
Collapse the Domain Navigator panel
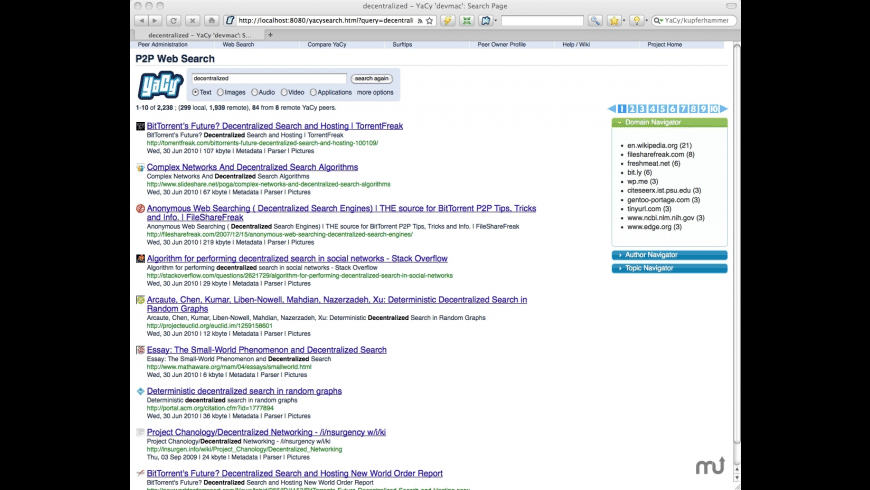669,122
